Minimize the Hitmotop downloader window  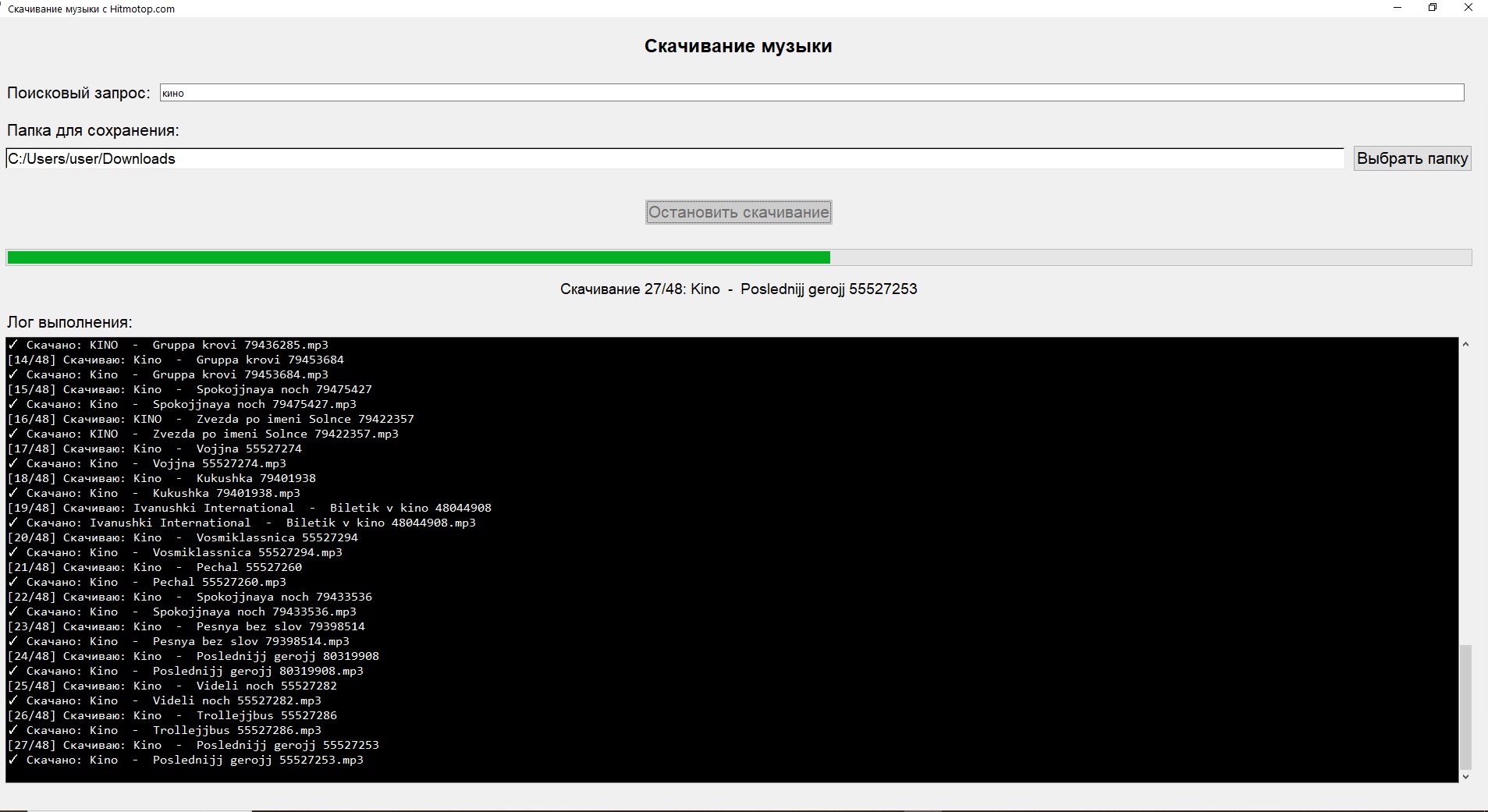(1397, 8)
